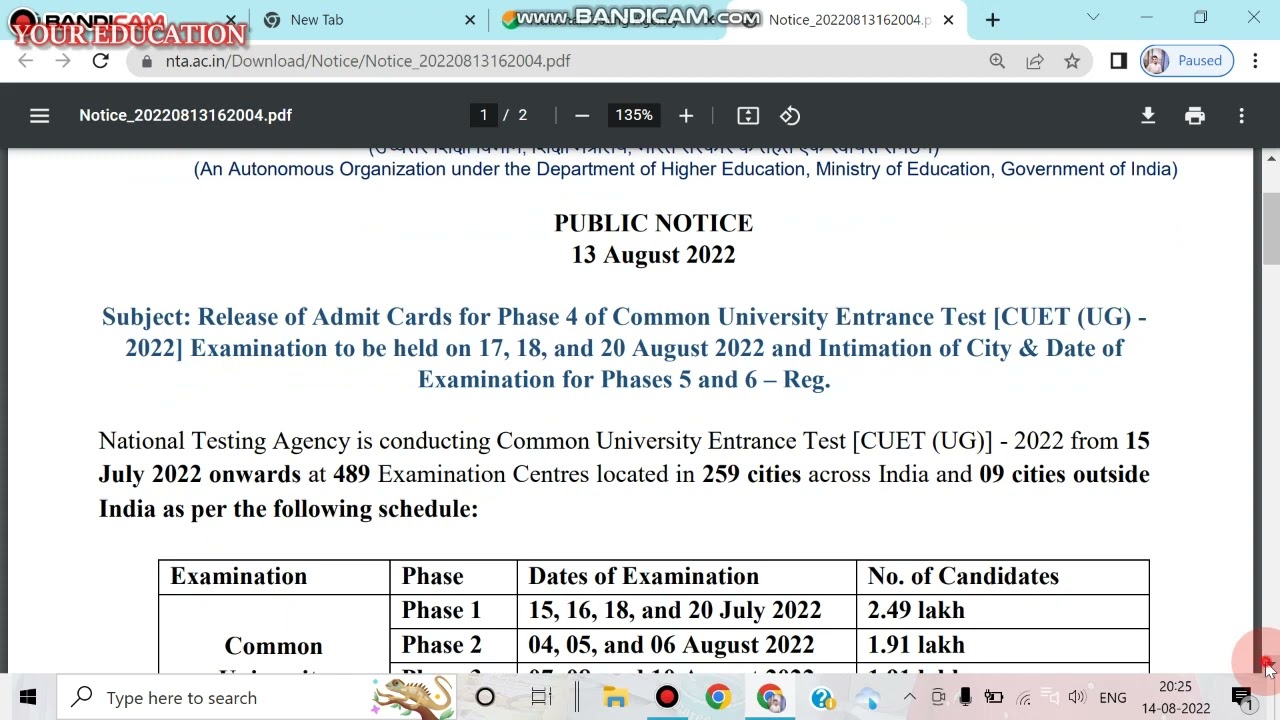Image resolution: width=1280 pixels, height=720 pixels.
Task: Reload the current page
Action: (100, 61)
